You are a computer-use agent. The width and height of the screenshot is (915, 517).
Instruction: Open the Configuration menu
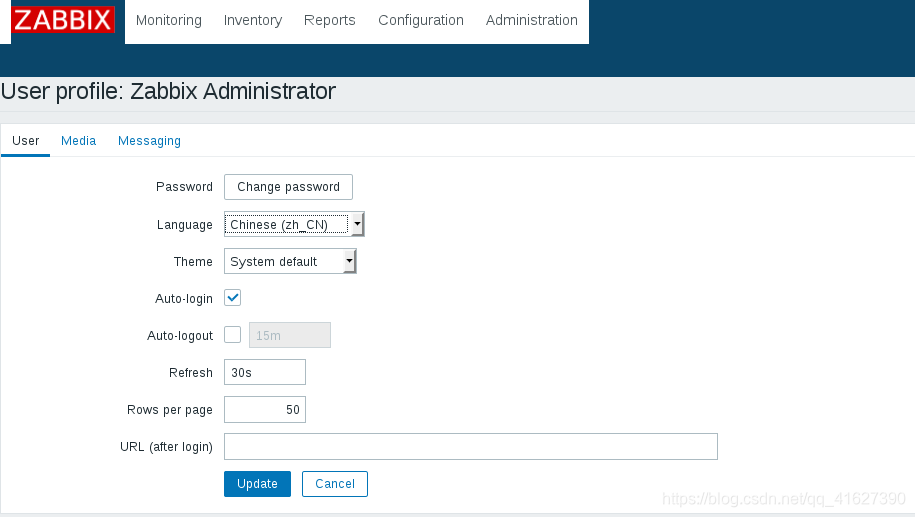tap(421, 20)
